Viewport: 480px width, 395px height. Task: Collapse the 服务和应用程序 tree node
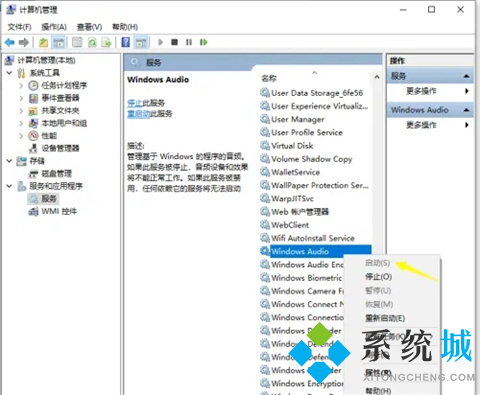click(x=9, y=186)
